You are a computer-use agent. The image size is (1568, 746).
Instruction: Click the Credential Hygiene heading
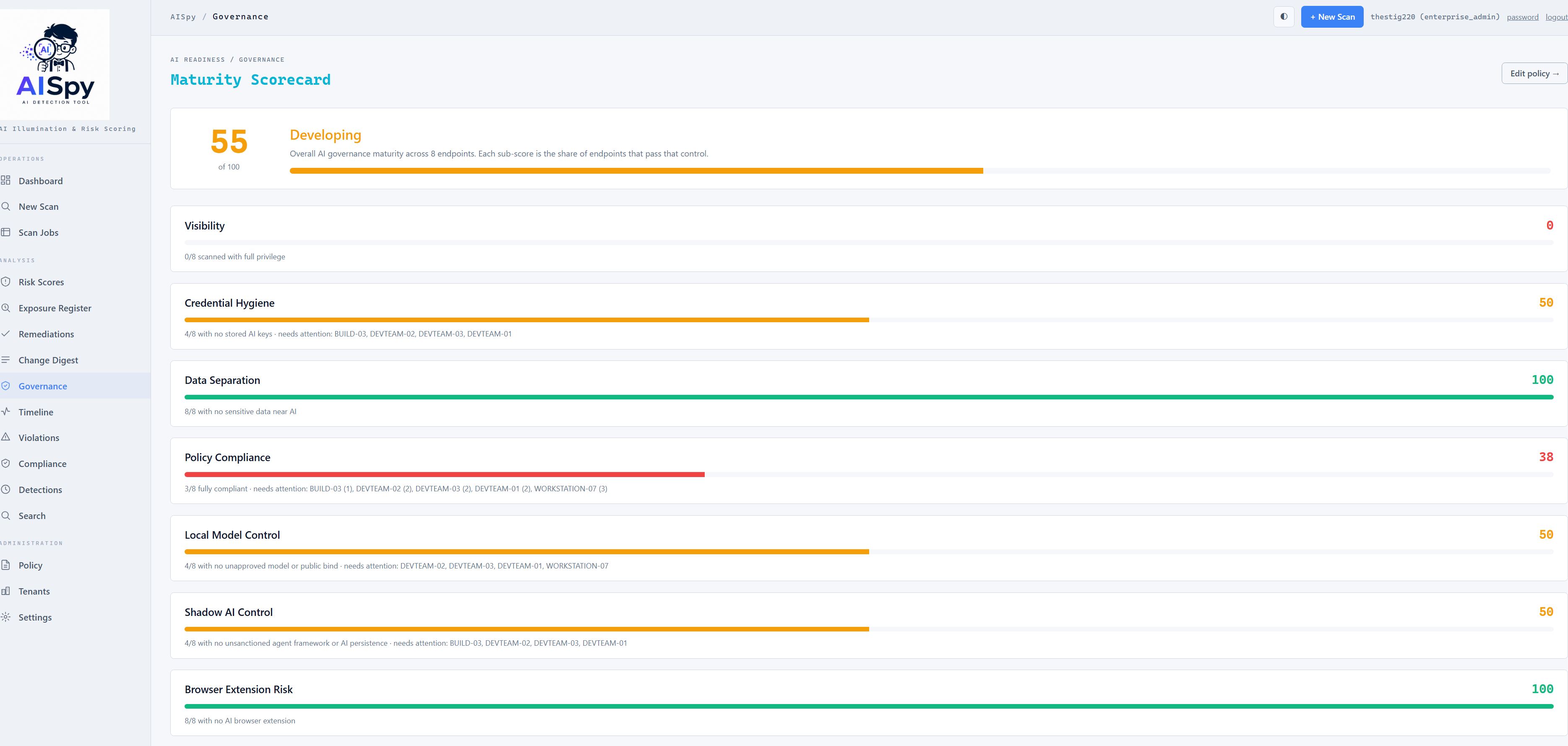(x=229, y=303)
